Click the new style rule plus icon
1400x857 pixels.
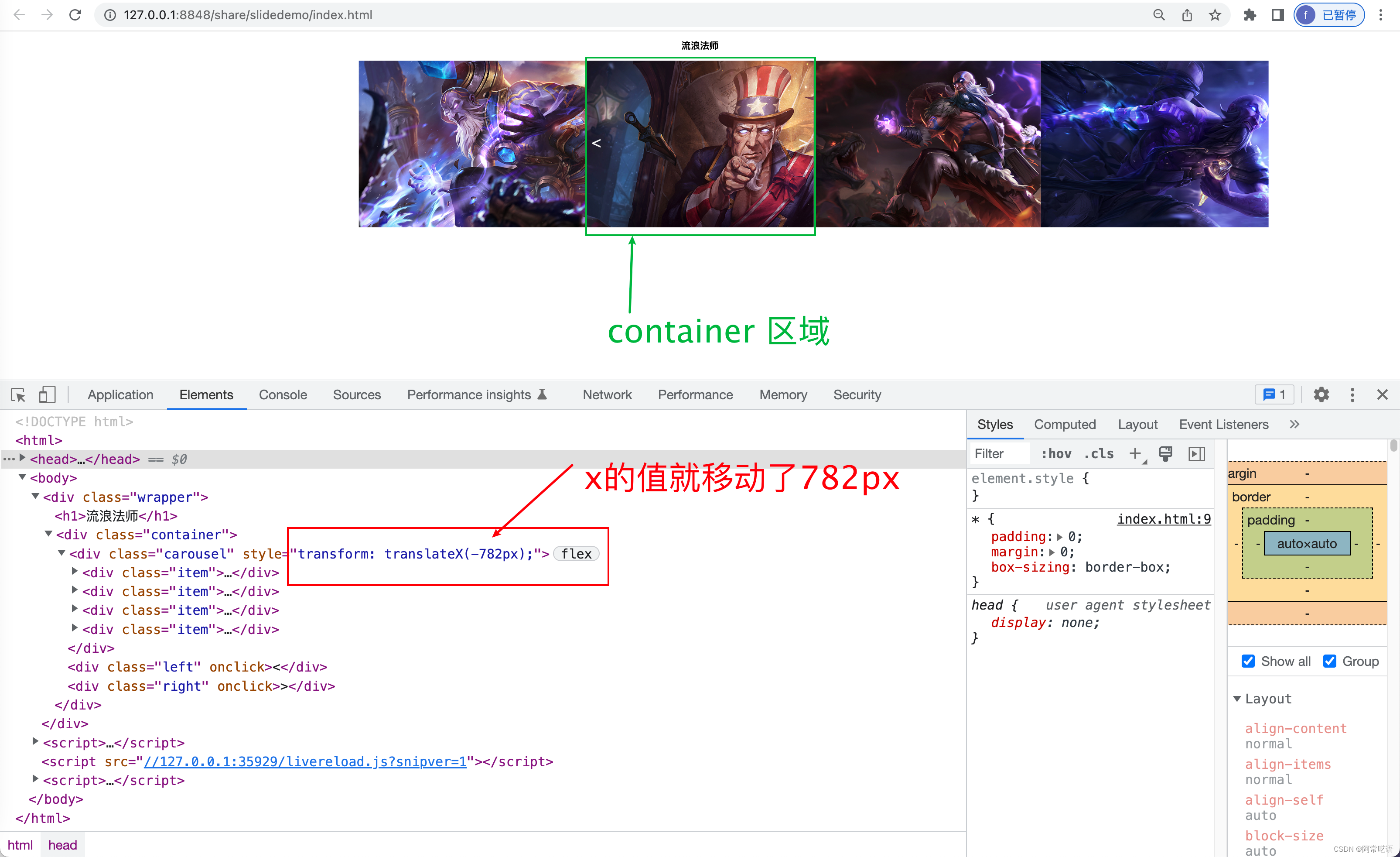(1135, 453)
